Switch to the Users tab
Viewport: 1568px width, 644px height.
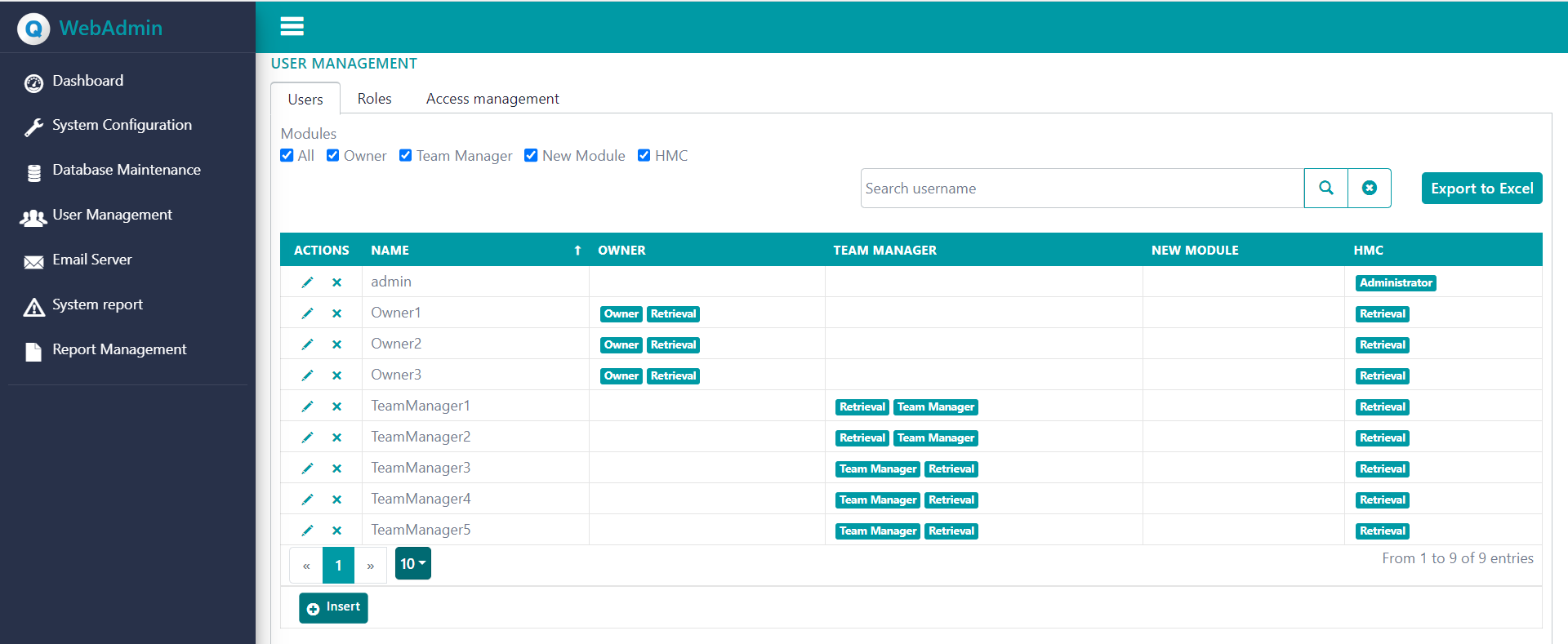(x=305, y=99)
